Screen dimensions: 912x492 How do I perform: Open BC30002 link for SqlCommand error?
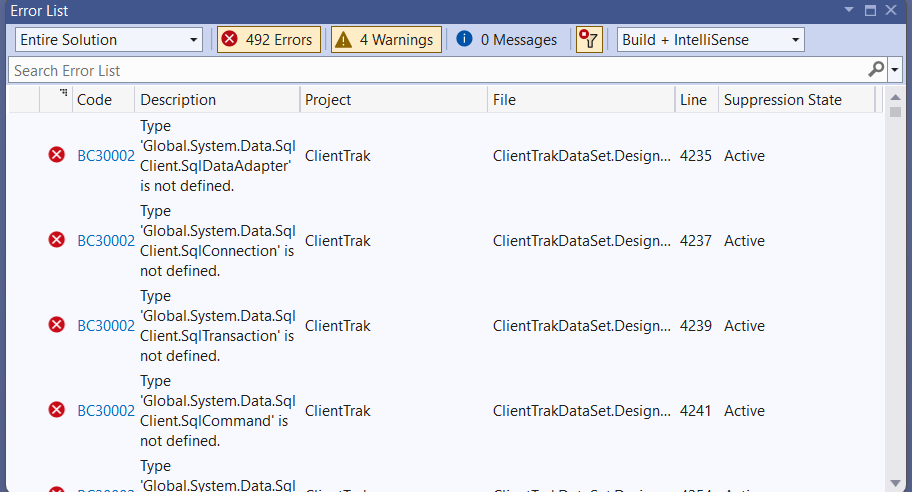coord(106,411)
